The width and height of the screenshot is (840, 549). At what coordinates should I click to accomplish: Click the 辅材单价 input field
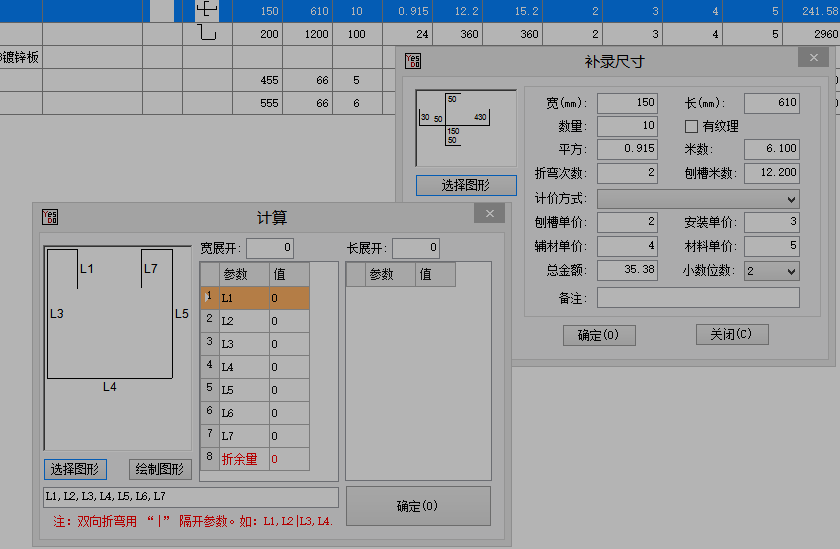[x=627, y=246]
